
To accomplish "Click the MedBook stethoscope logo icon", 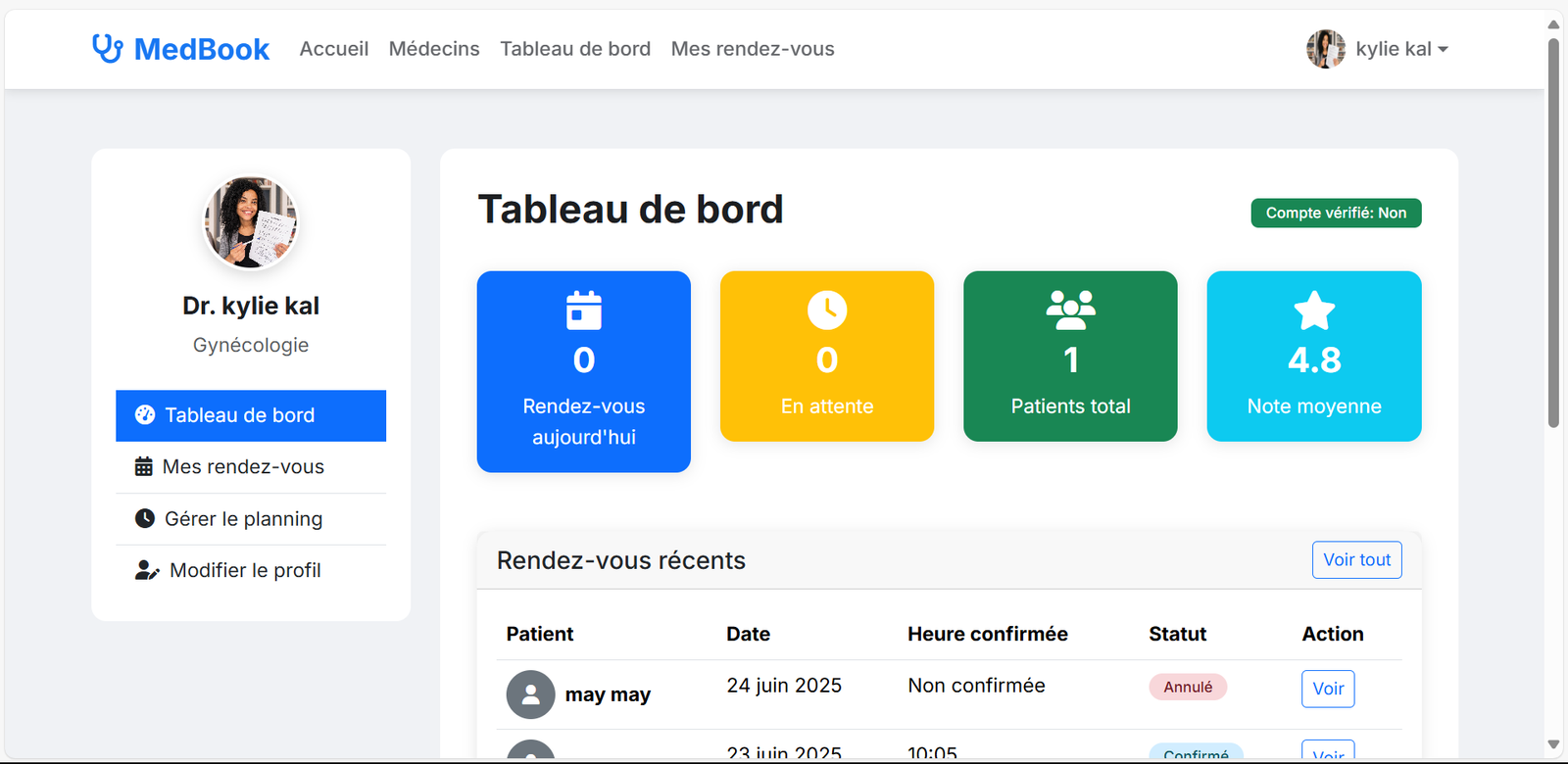I will (x=107, y=48).
